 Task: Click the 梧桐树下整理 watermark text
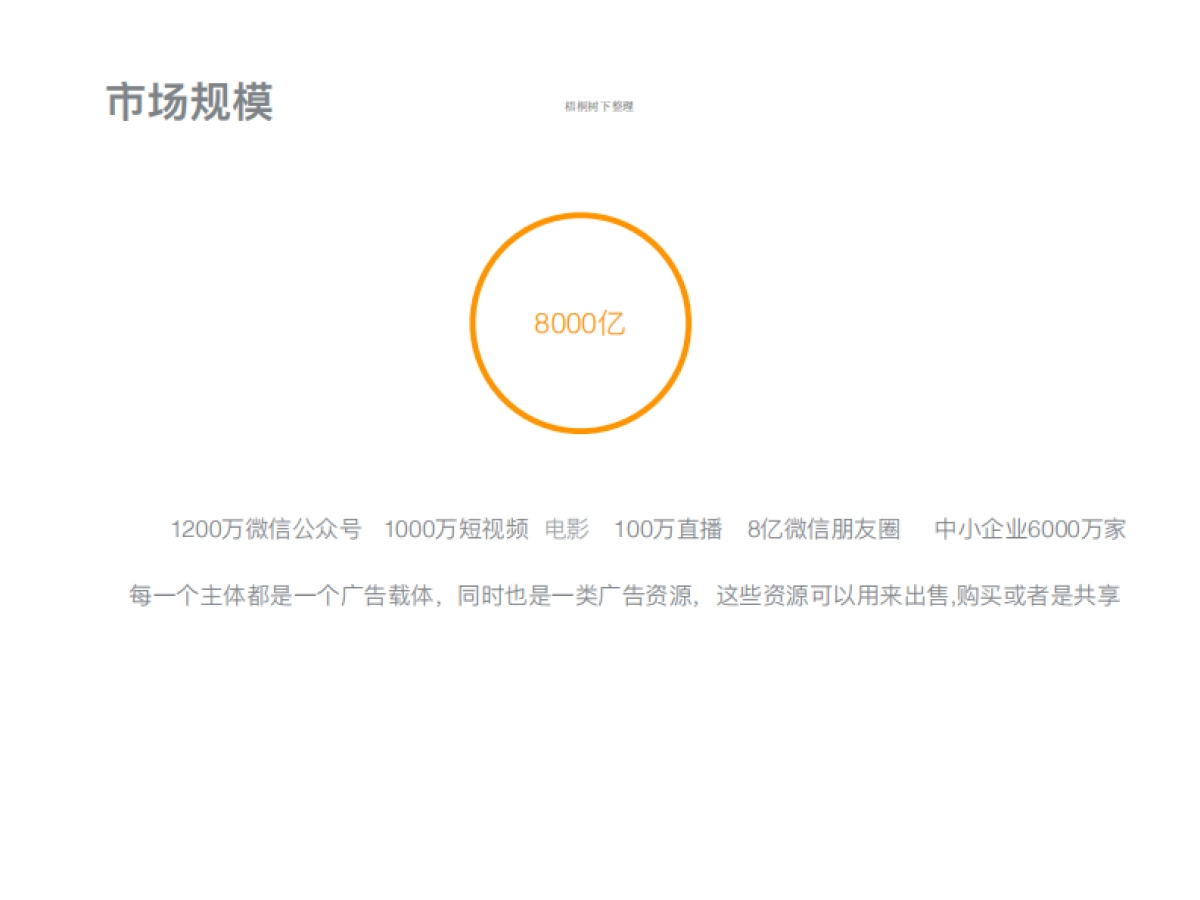click(x=602, y=106)
